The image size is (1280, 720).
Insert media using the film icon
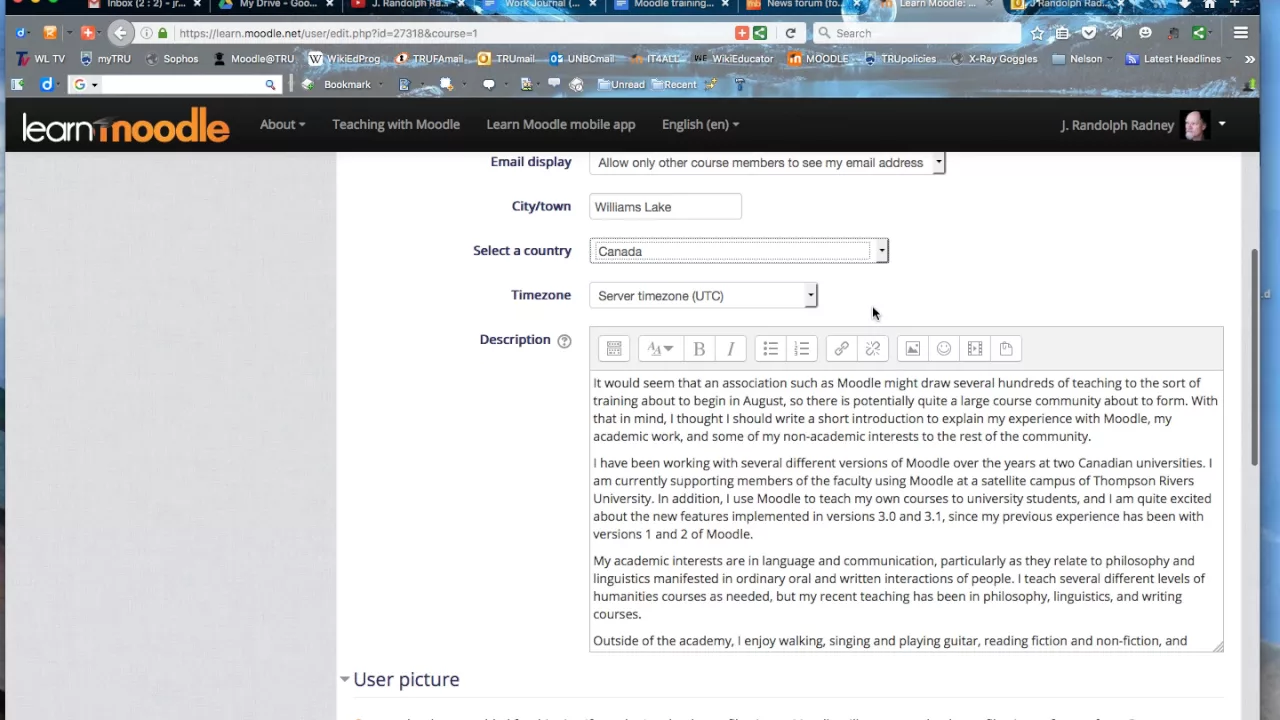975,349
